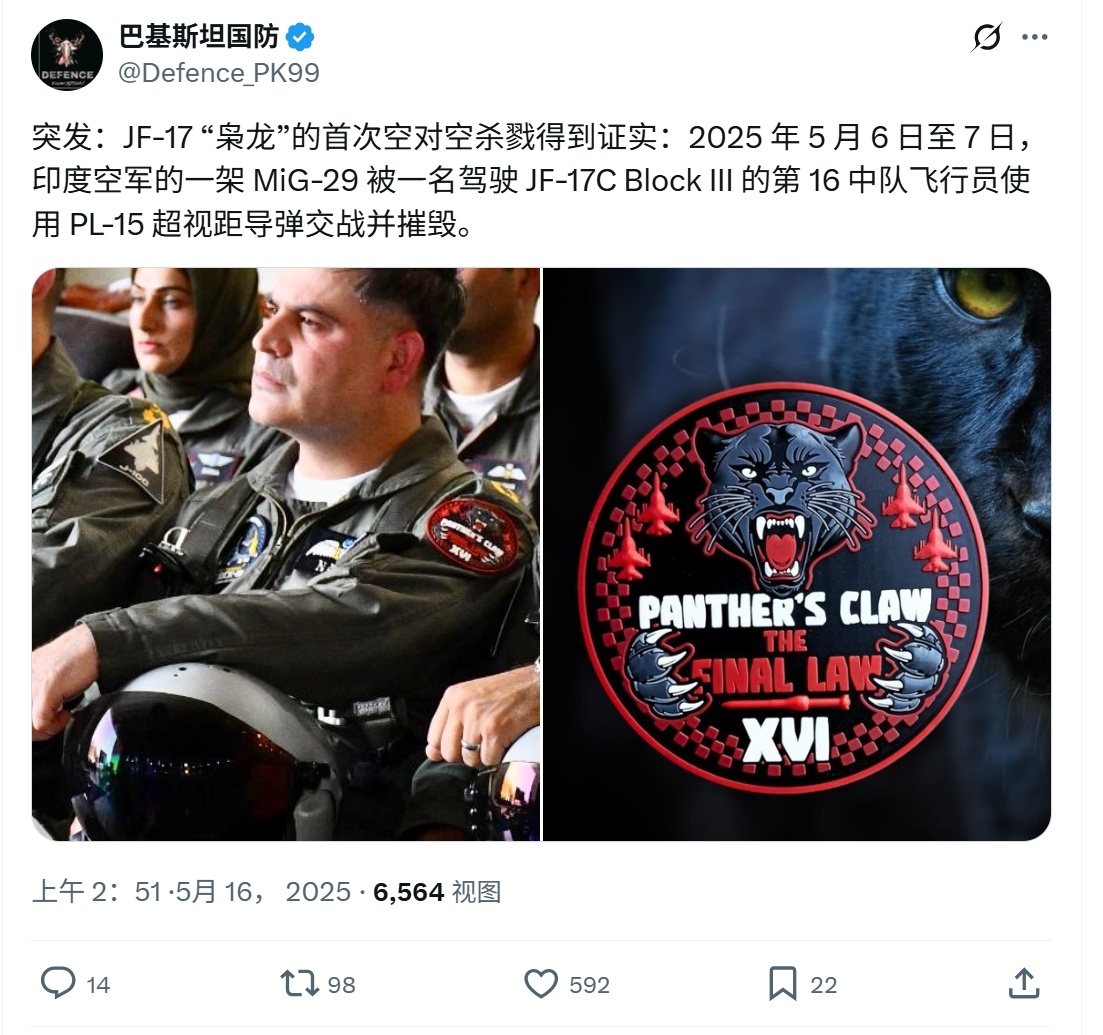Image resolution: width=1103 pixels, height=1035 pixels.
Task: Open the 巴基斯坦国防 account name
Action: 200,37
